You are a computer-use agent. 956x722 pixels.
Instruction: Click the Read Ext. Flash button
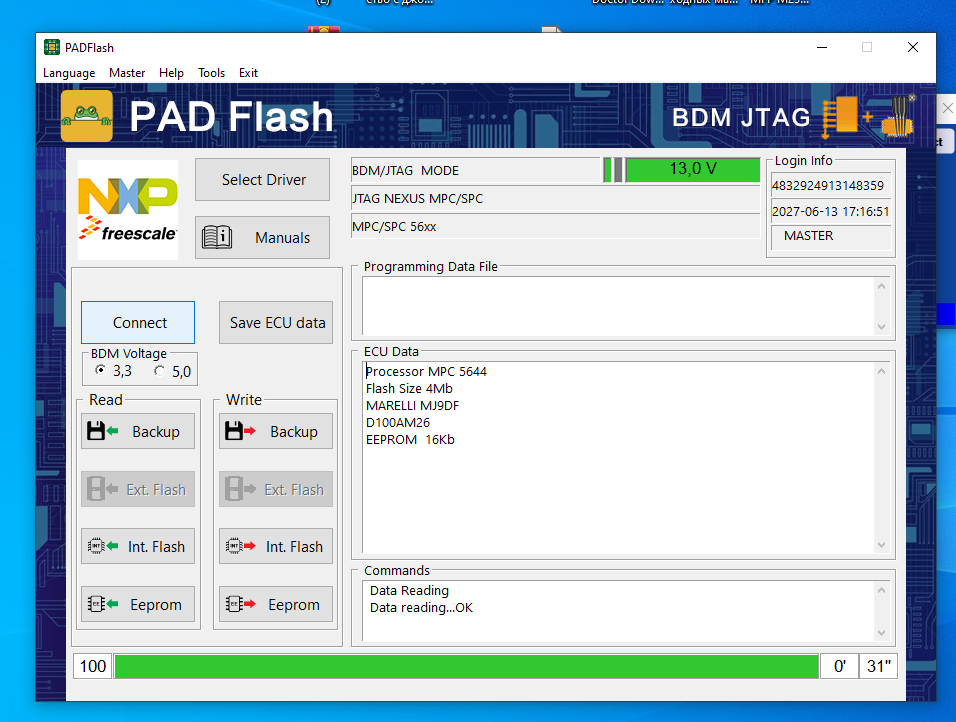click(138, 489)
